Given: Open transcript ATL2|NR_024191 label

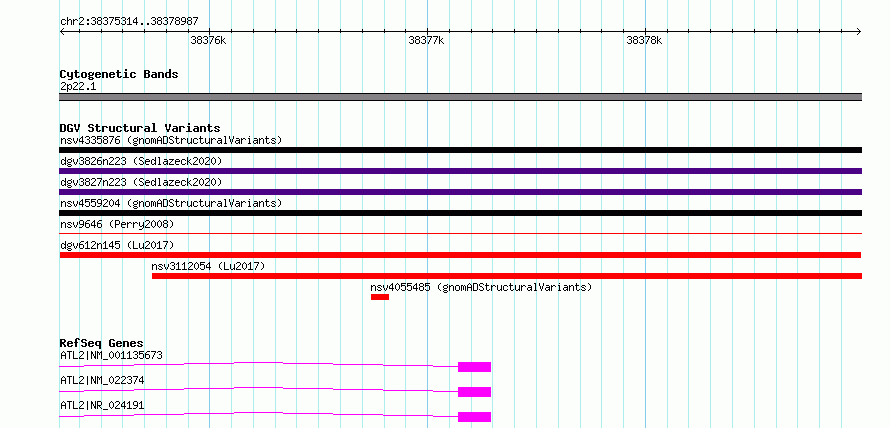Looking at the screenshot, I should [x=102, y=405].
